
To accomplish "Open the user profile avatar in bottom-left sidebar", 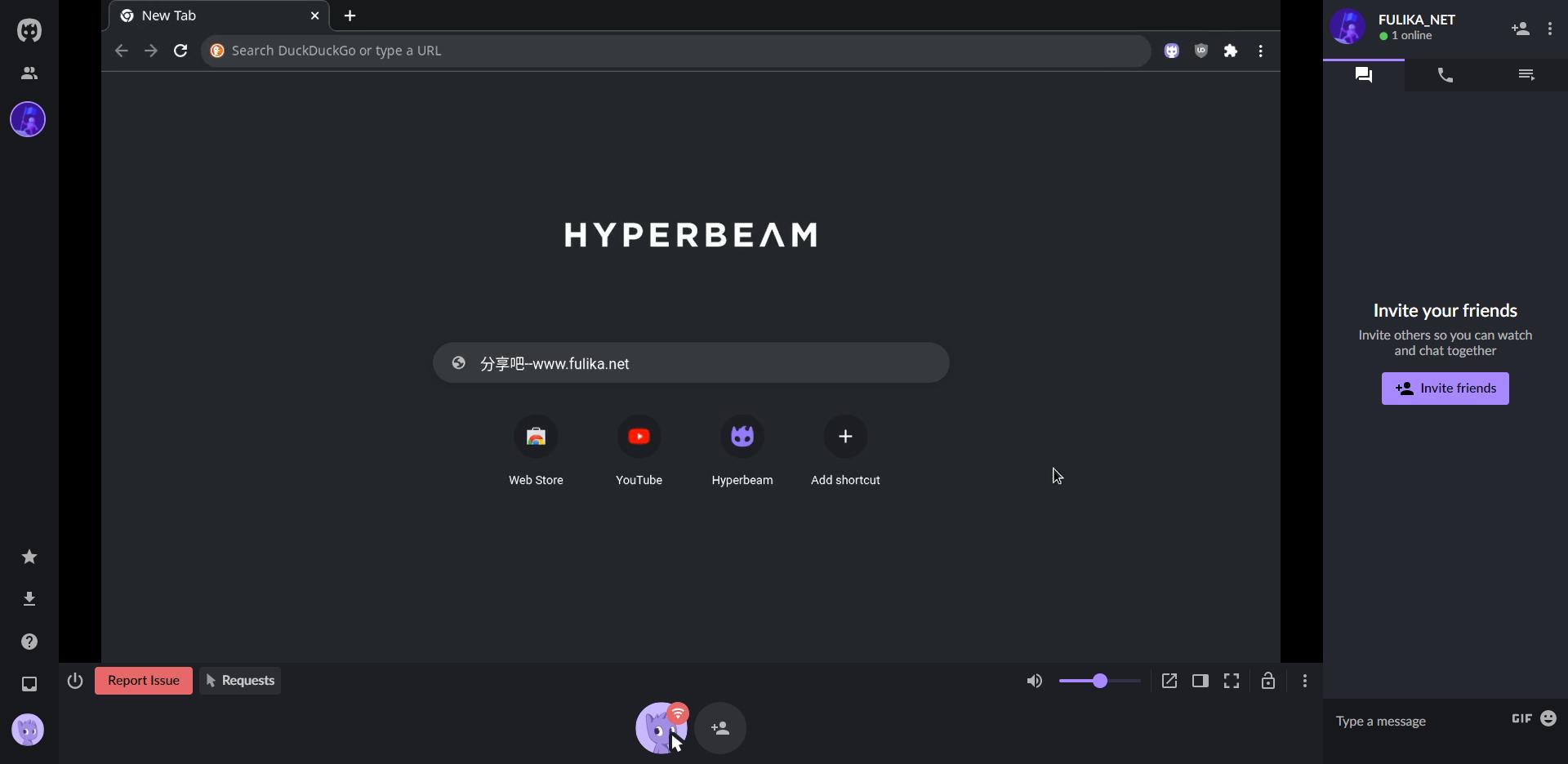I will pyautogui.click(x=28, y=730).
